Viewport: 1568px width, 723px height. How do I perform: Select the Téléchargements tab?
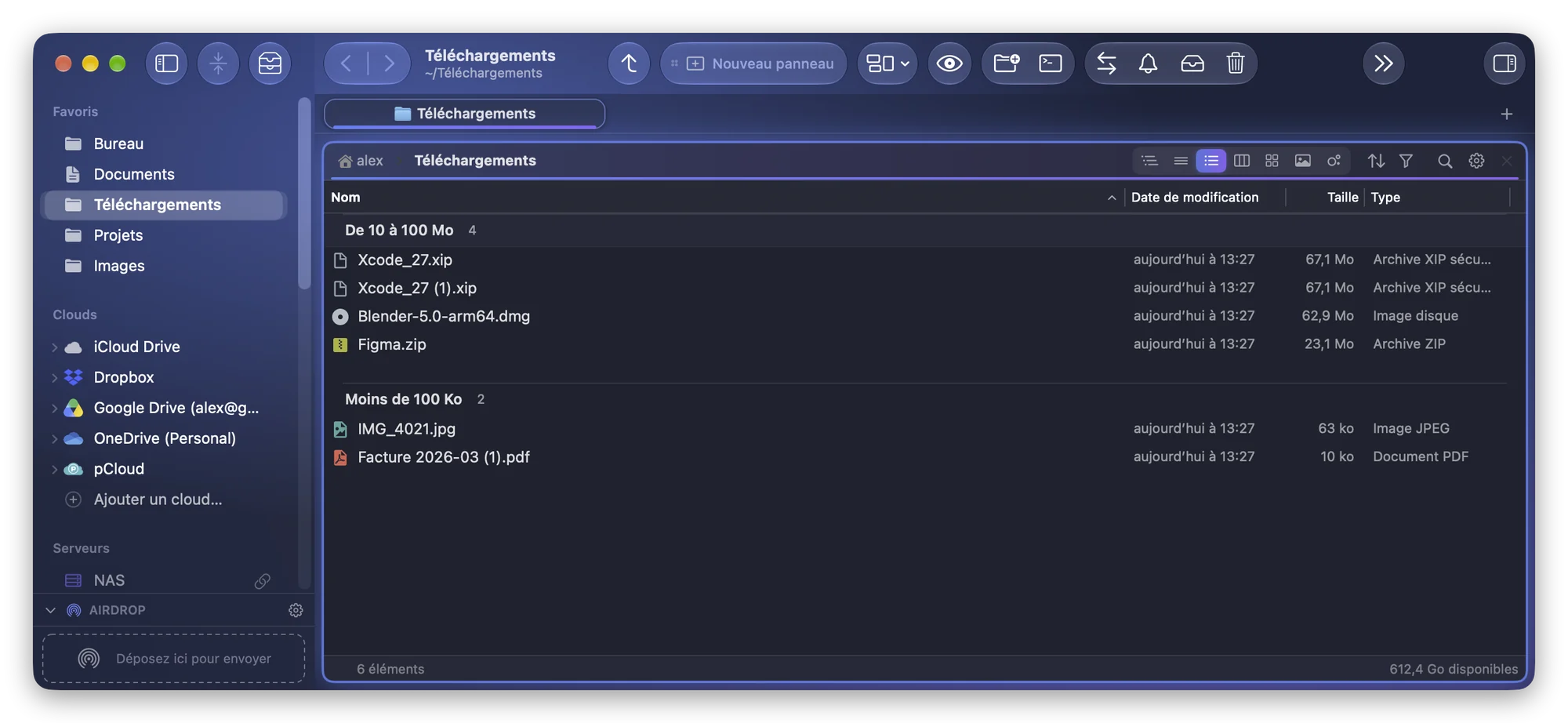[x=464, y=114]
